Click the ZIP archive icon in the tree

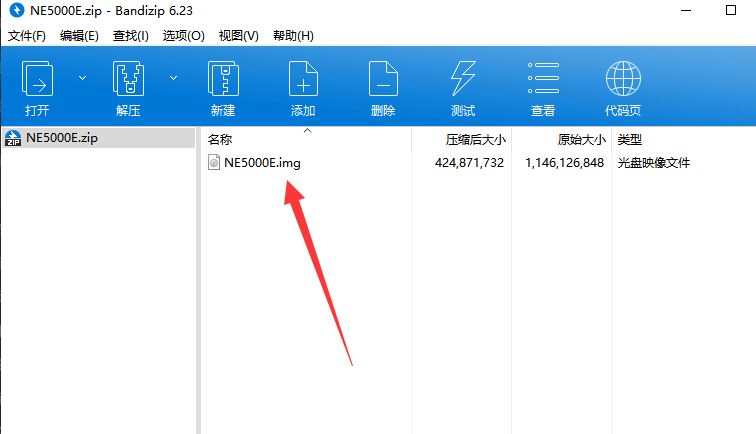coord(13,138)
